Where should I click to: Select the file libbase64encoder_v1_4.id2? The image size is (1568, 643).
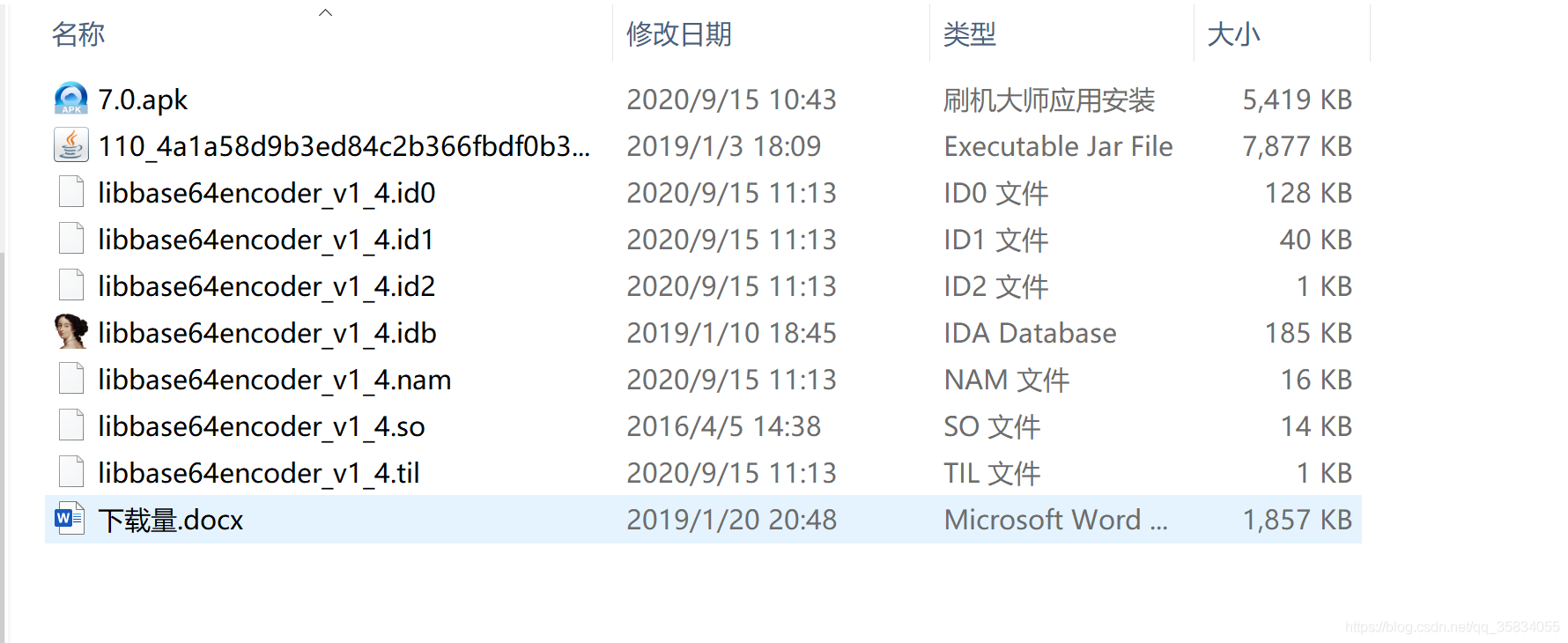point(267,286)
